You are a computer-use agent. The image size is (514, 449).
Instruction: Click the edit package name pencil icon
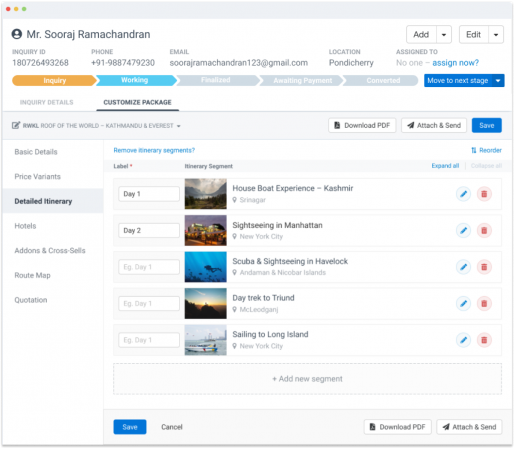[16, 126]
